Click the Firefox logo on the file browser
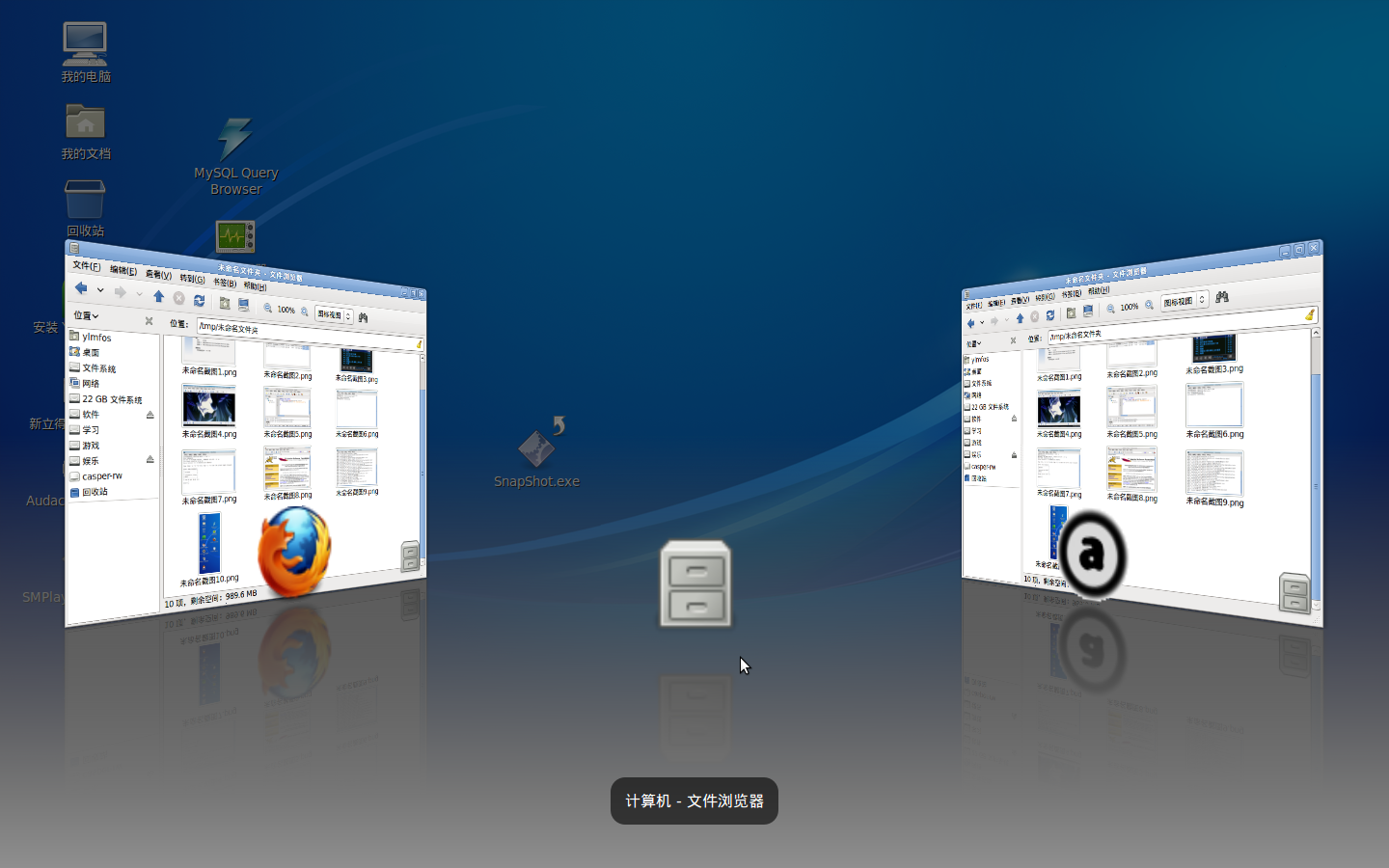The width and height of the screenshot is (1389, 868). 294,553
